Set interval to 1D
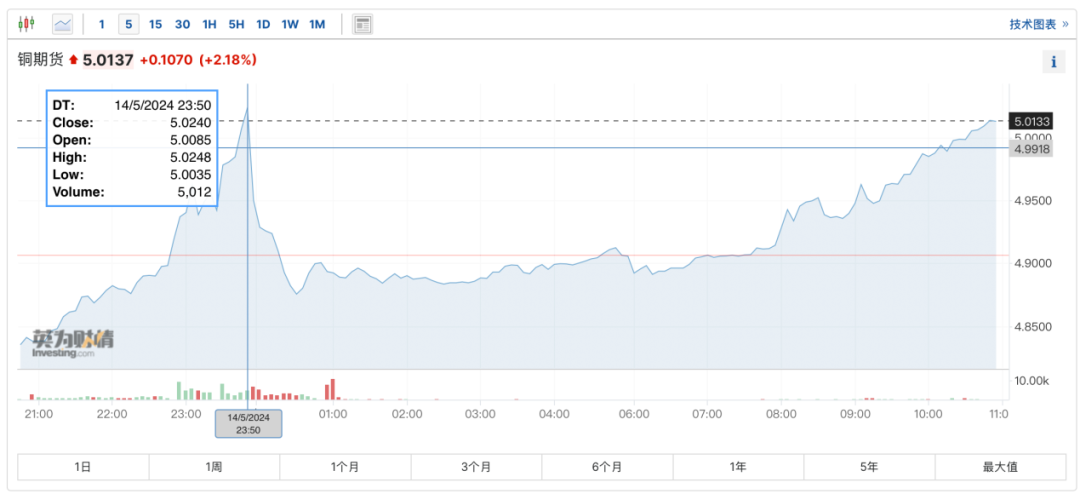Viewport: 1080px width, 494px height. [263, 24]
